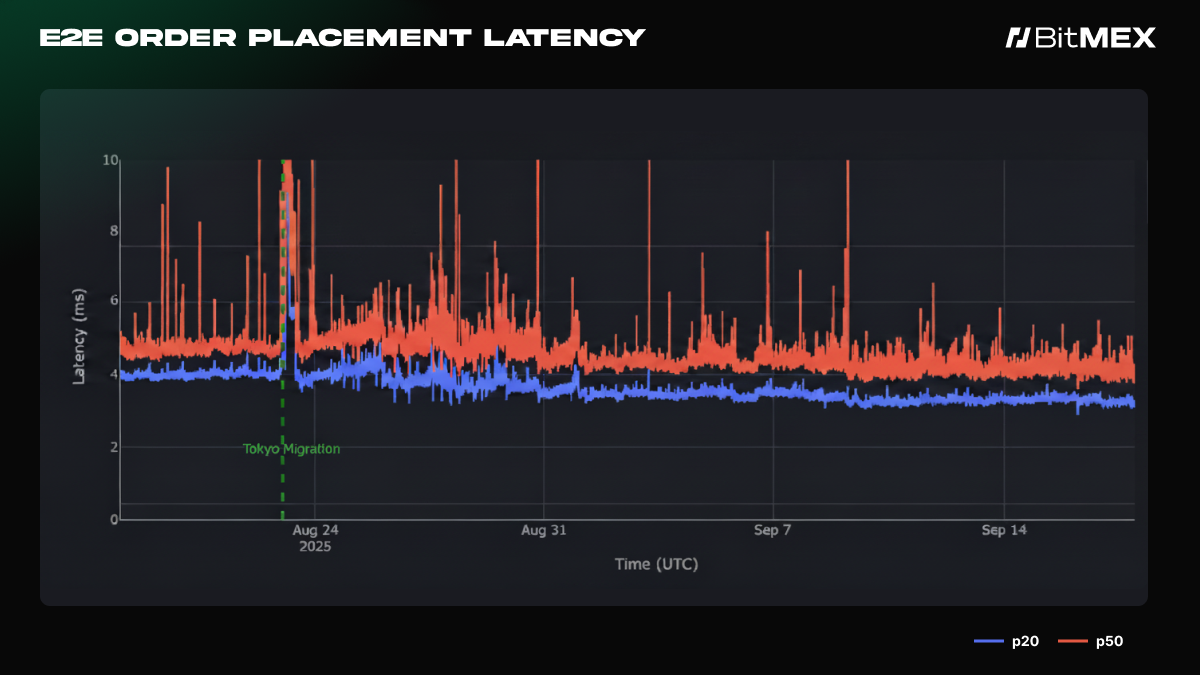Click the BitMEX logo slash icon
Viewport: 1200px width, 675px height.
pyautogui.click(x=1017, y=38)
